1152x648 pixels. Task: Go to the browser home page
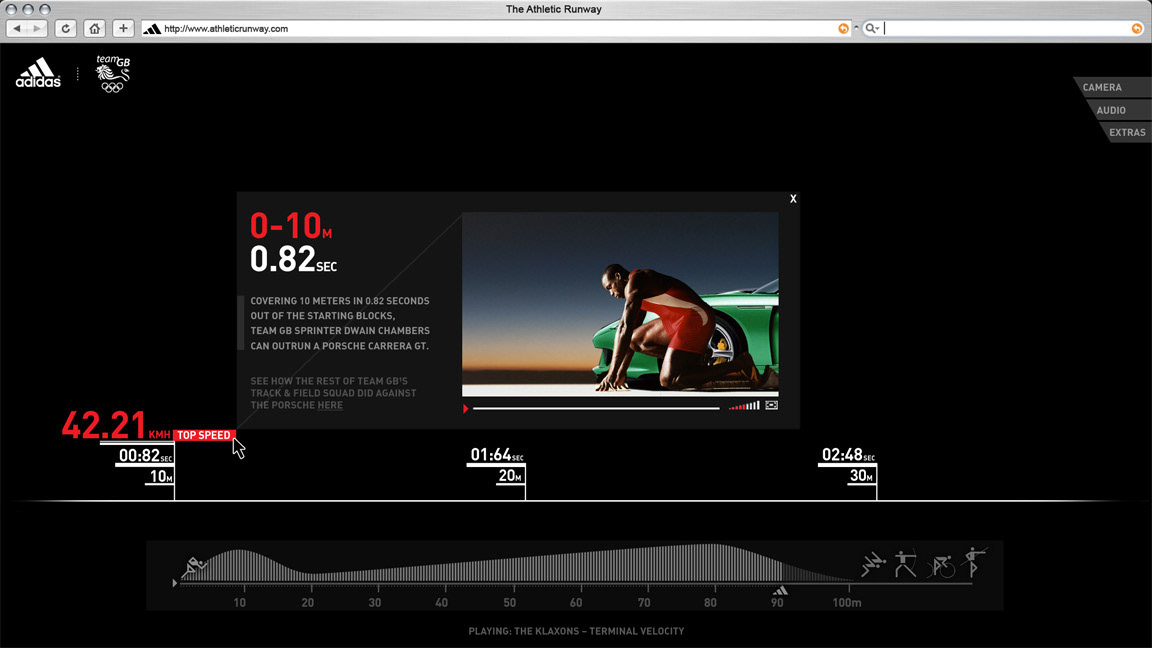(94, 29)
